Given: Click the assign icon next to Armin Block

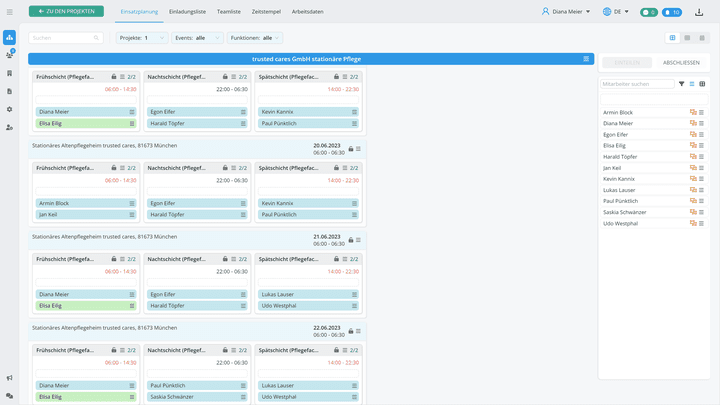Looking at the screenshot, I should 693,113.
